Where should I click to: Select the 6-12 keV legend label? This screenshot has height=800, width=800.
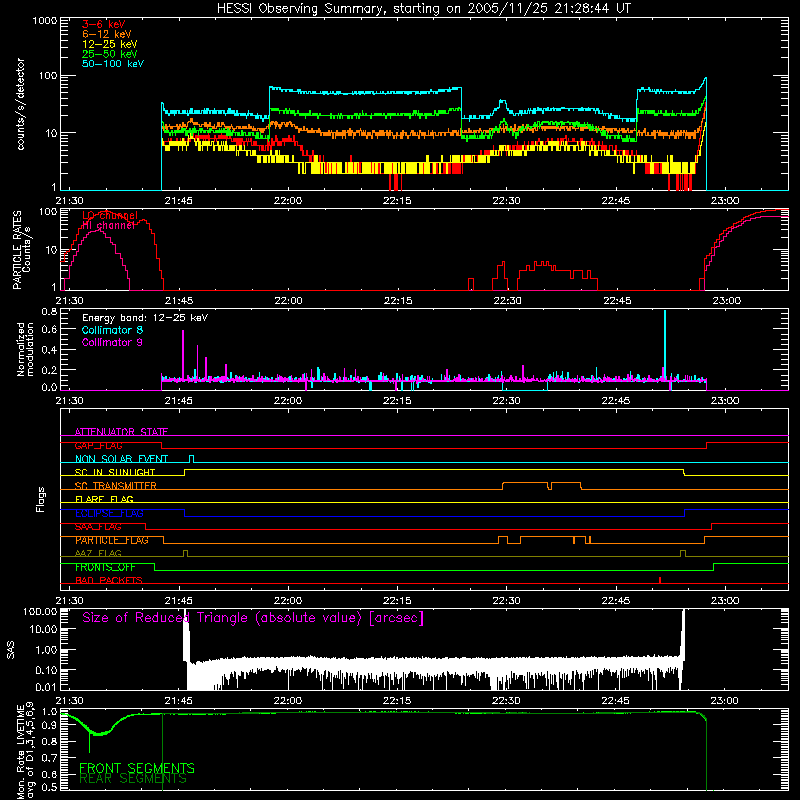tap(107, 34)
